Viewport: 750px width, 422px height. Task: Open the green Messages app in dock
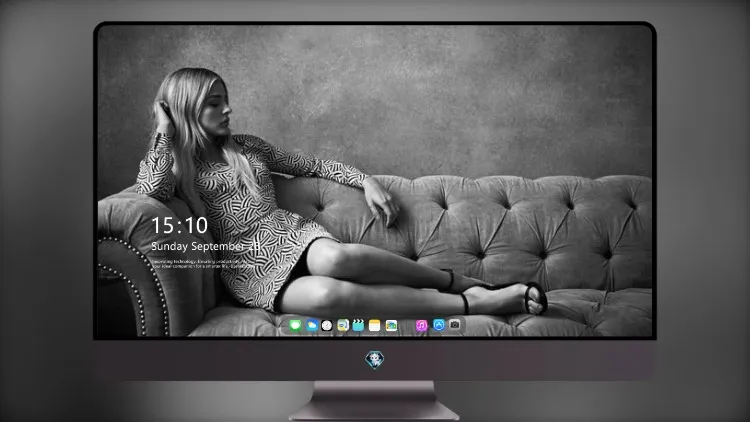[x=295, y=326]
